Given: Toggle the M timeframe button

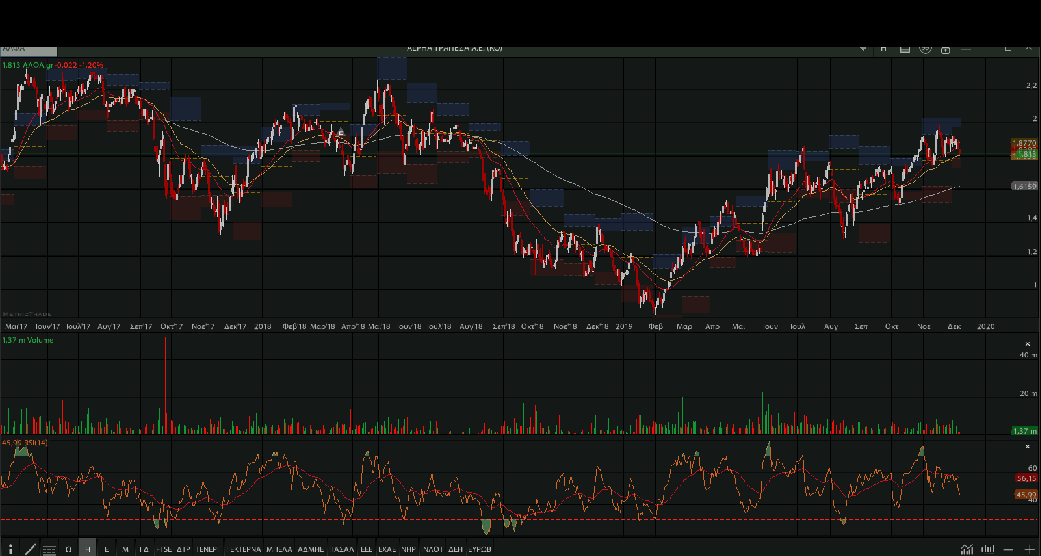Looking at the screenshot, I should click(125, 549).
